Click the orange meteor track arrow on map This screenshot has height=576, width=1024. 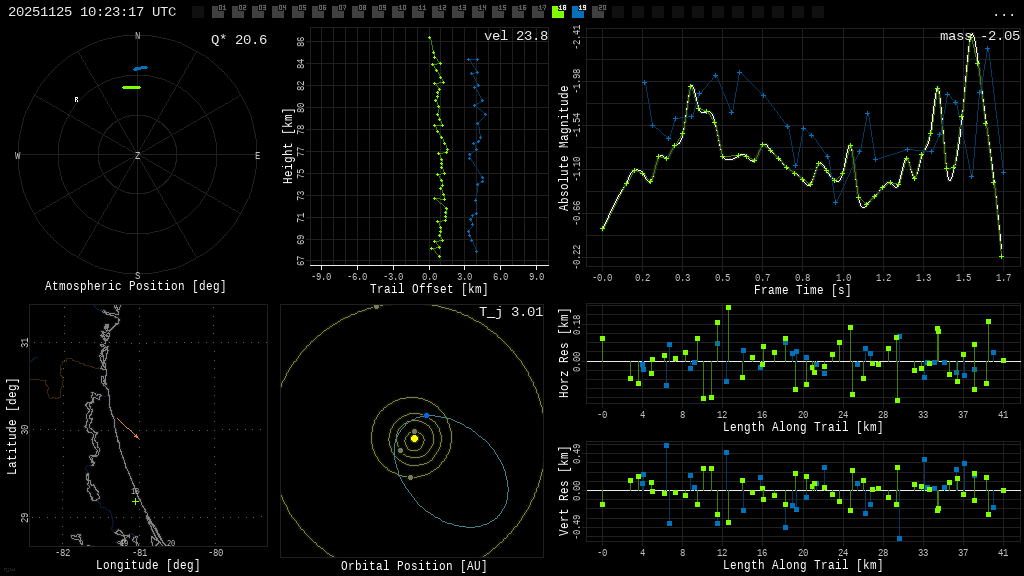click(x=128, y=429)
